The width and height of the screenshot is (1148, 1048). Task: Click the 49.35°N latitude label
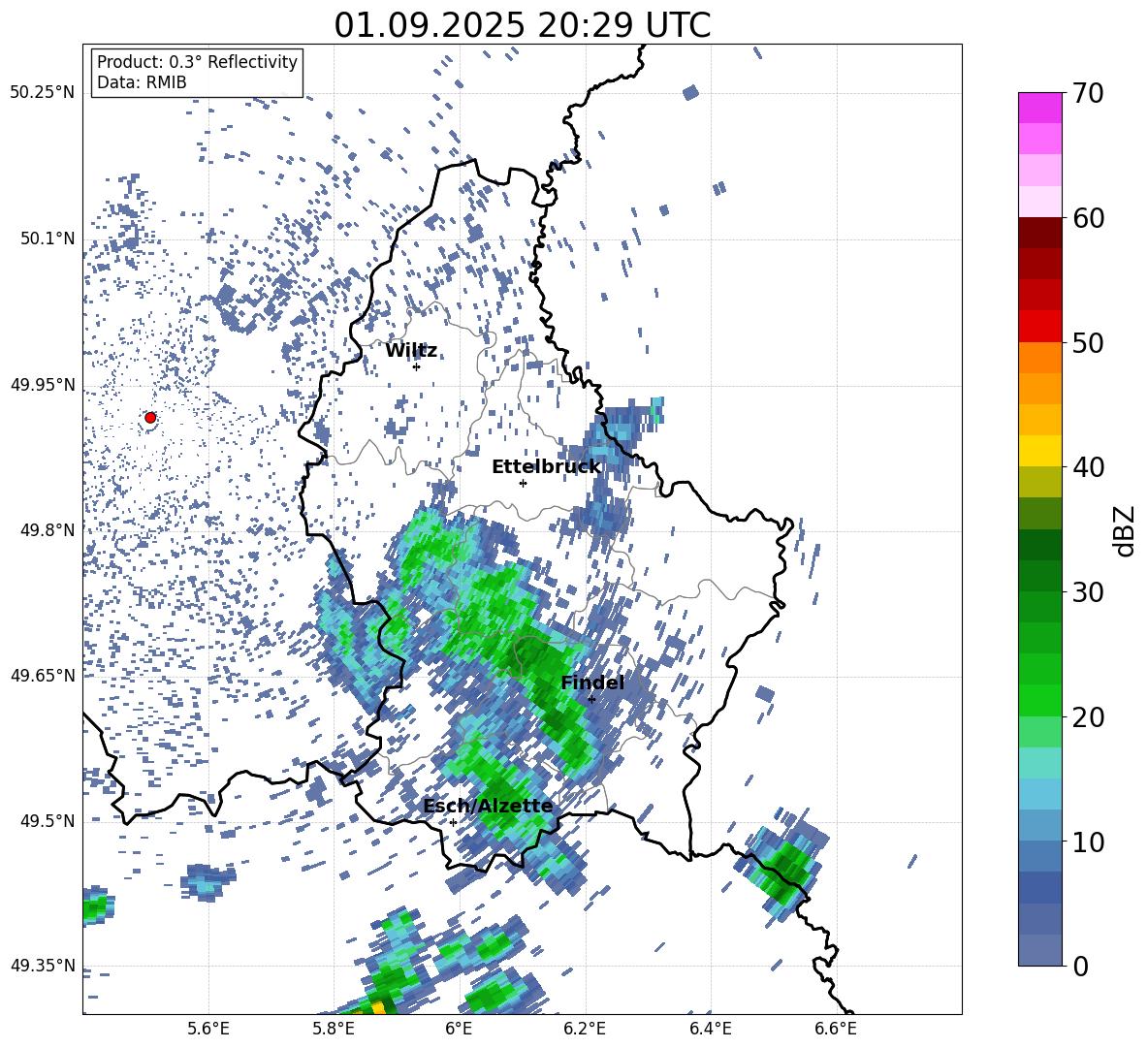point(43,966)
